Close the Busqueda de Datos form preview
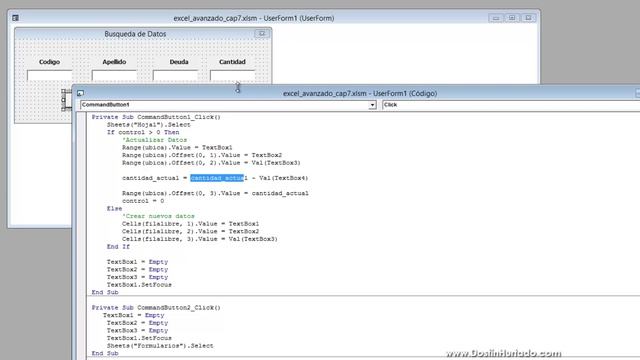Image resolution: width=640 pixels, height=360 pixels. pyautogui.click(x=262, y=34)
